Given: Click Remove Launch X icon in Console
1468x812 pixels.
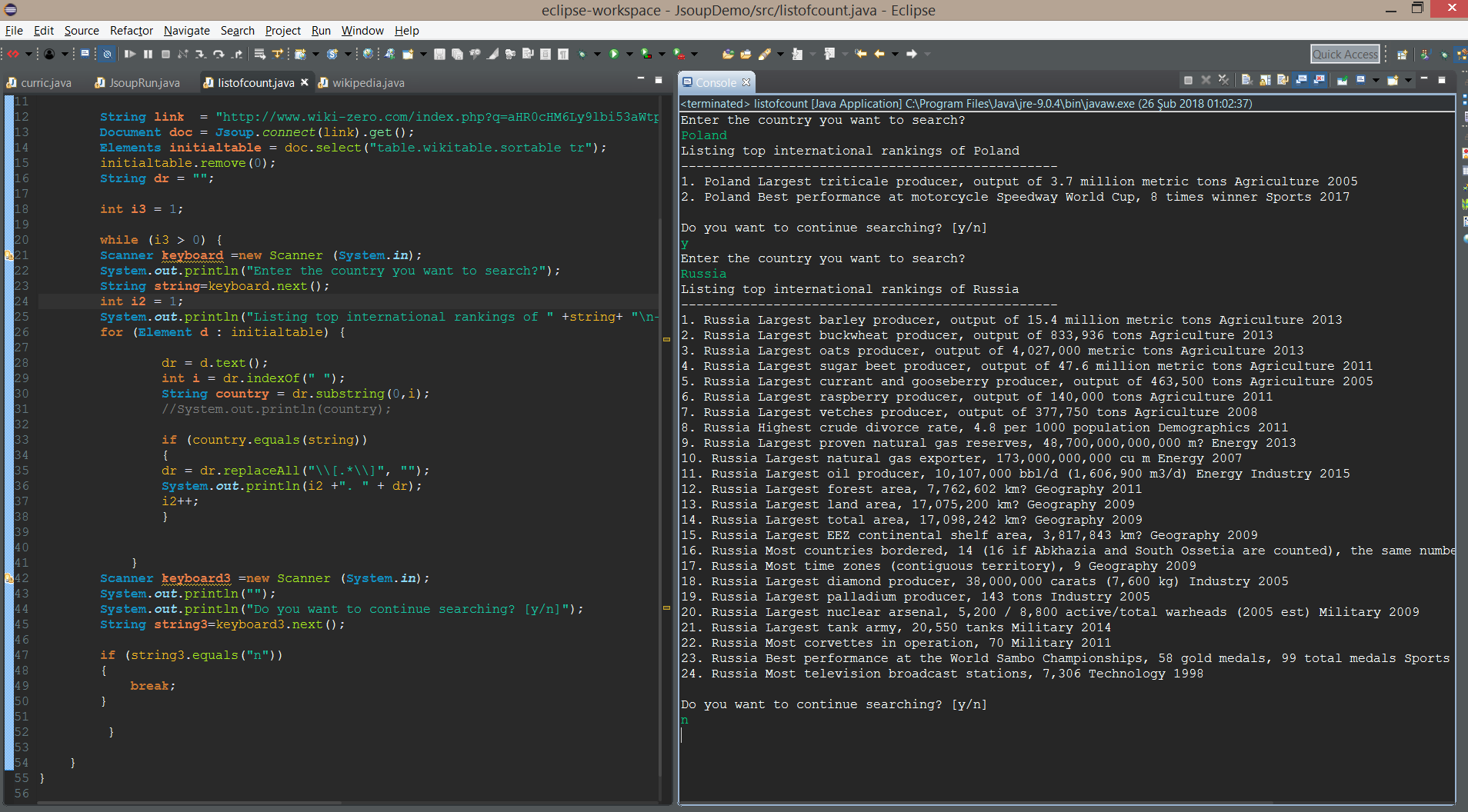Looking at the screenshot, I should (x=1206, y=80).
